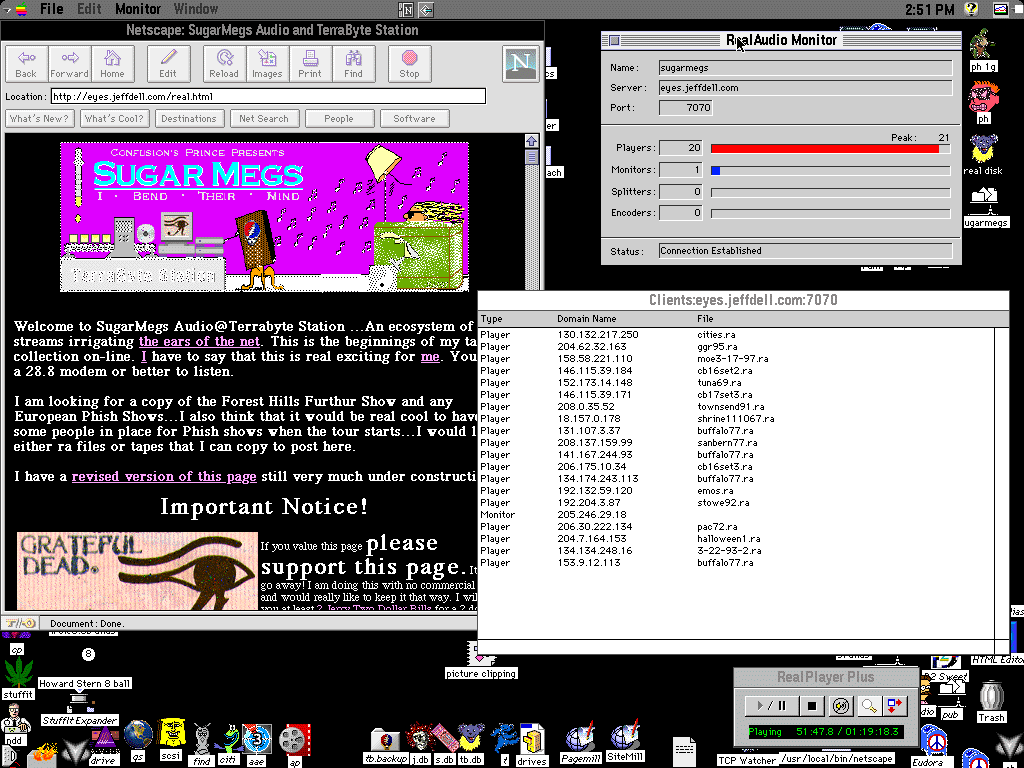1024x768 pixels.
Task: Click the RealPlayer 'Playing' time display
Action: tap(826, 732)
